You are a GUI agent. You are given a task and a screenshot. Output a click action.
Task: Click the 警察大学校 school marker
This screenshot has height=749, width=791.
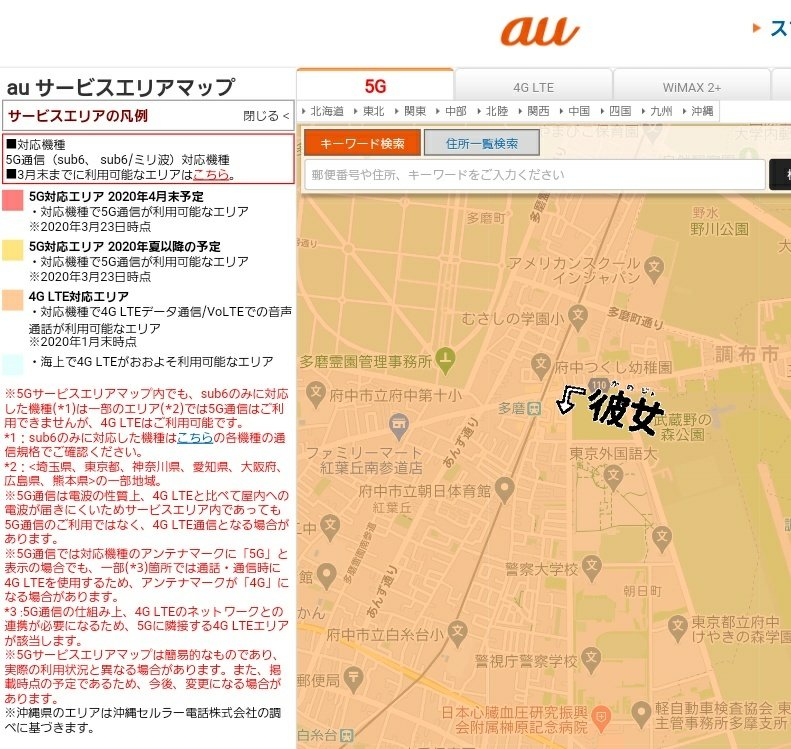click(591, 567)
